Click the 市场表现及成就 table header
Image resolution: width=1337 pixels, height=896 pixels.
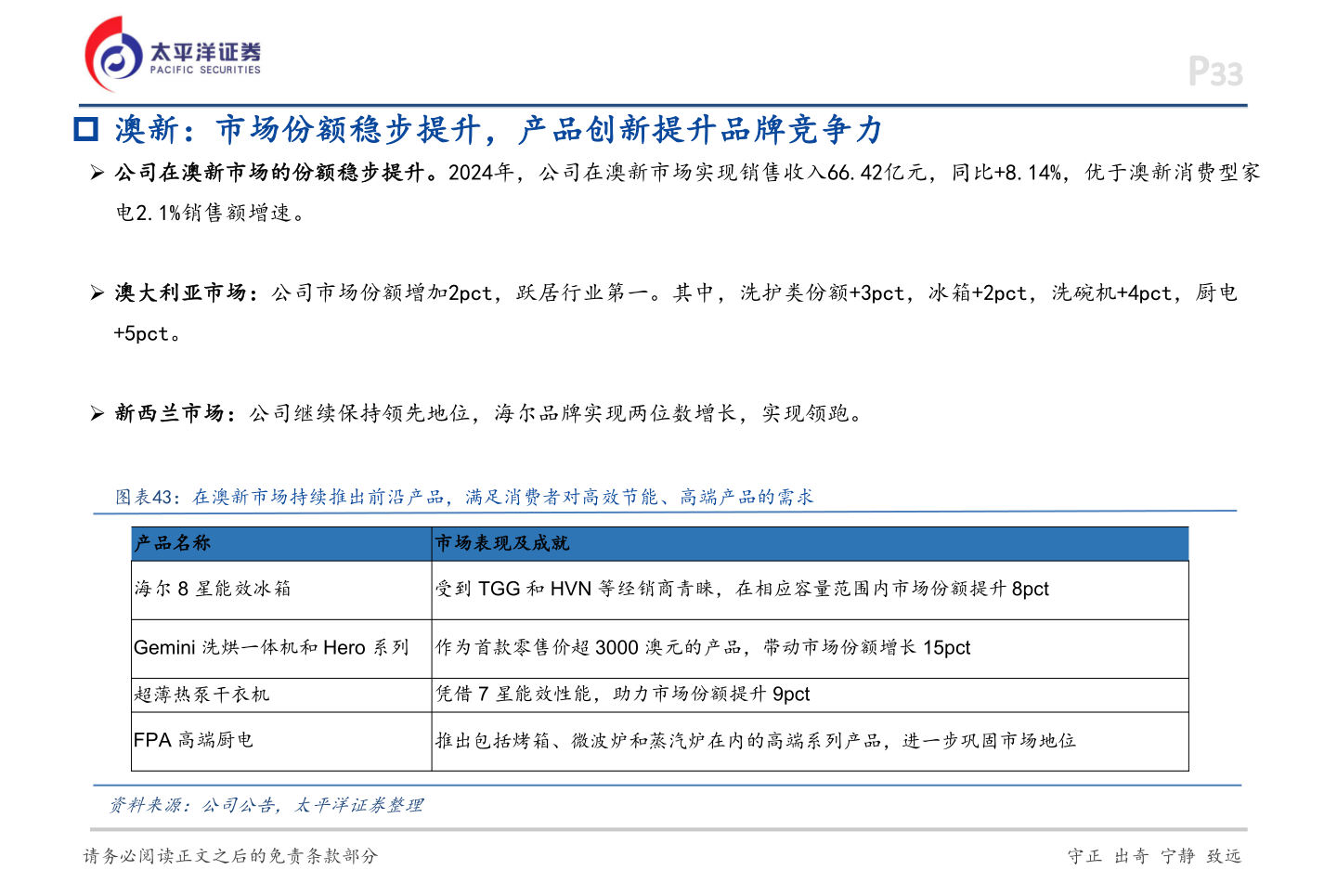pos(502,543)
